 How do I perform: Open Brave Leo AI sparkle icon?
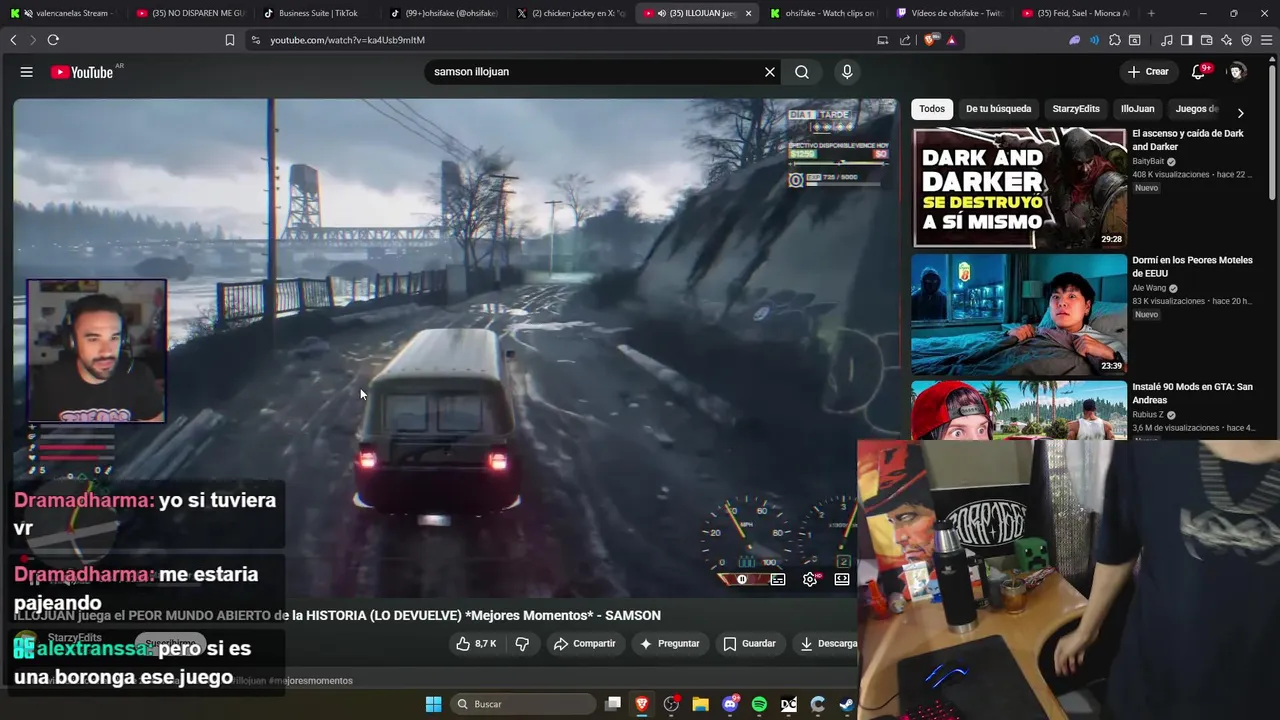click(1227, 40)
